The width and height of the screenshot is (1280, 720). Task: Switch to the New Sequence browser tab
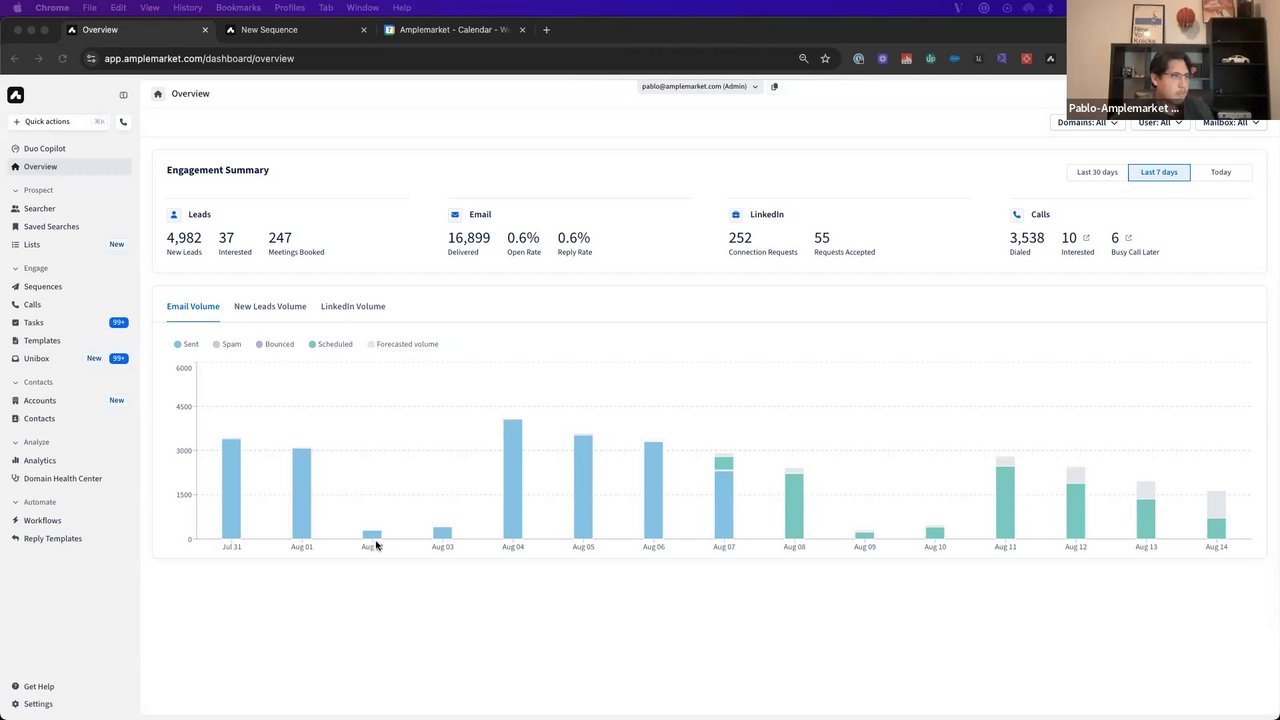pos(296,30)
